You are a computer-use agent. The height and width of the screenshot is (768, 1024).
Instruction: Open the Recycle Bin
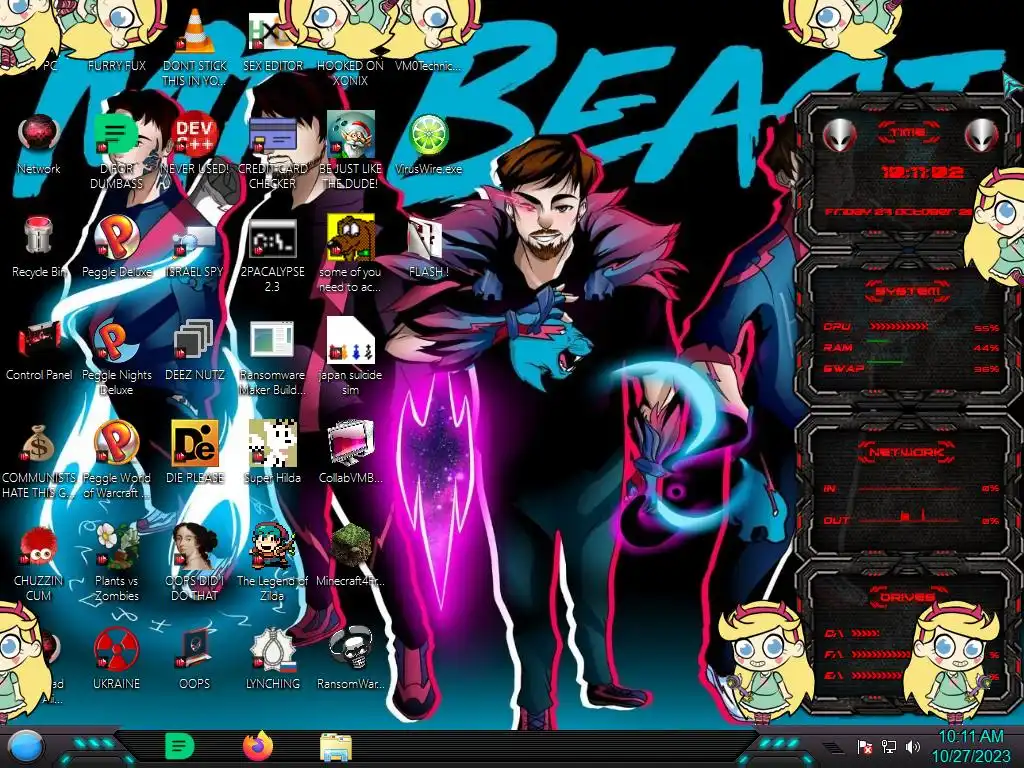pyautogui.click(x=39, y=247)
